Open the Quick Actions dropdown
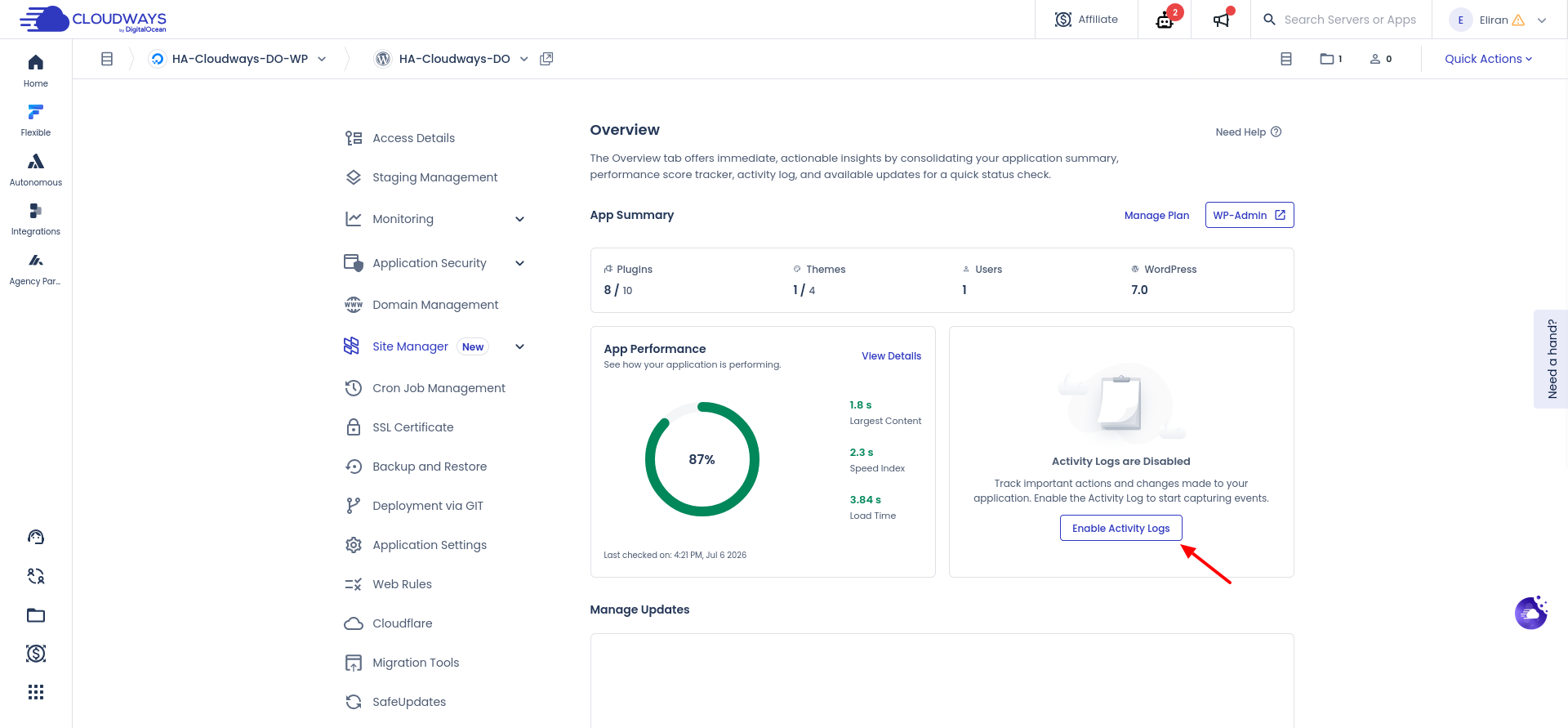This screenshot has width=1568, height=728. tap(1488, 59)
